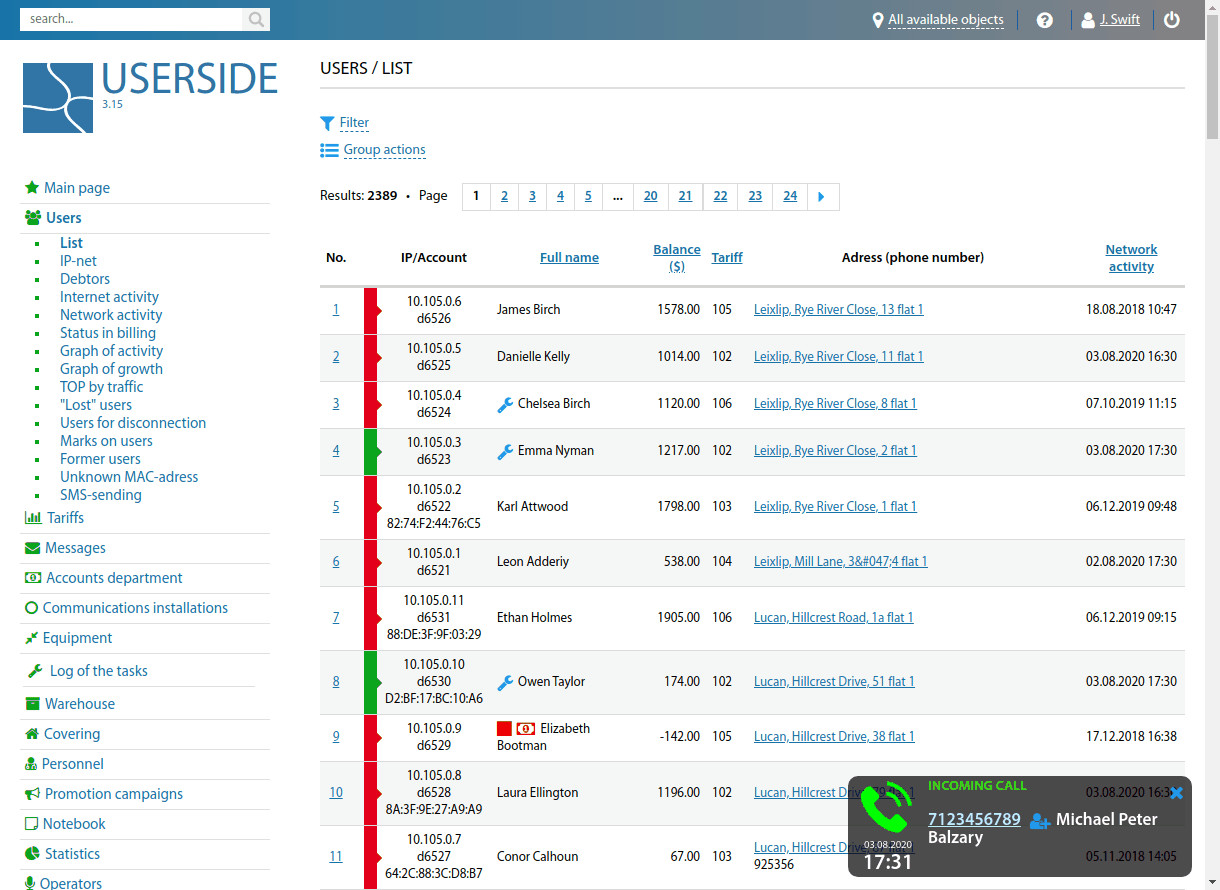The width and height of the screenshot is (1220, 890).
Task: Click wrench icon next to Chelsea Birch
Action: [505, 404]
